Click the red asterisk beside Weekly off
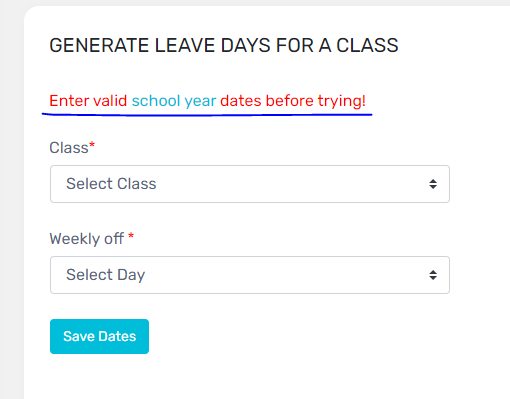 coord(131,236)
